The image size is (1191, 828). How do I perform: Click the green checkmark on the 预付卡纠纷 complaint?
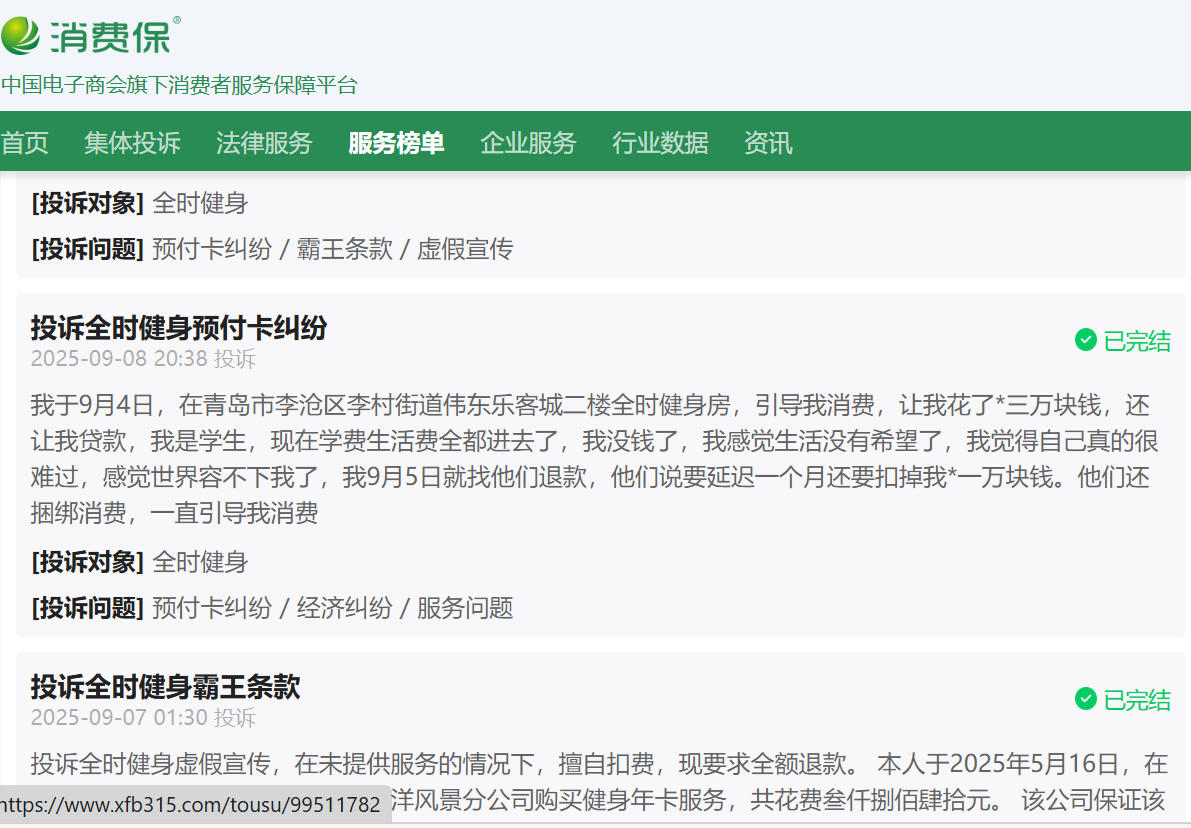(1085, 341)
